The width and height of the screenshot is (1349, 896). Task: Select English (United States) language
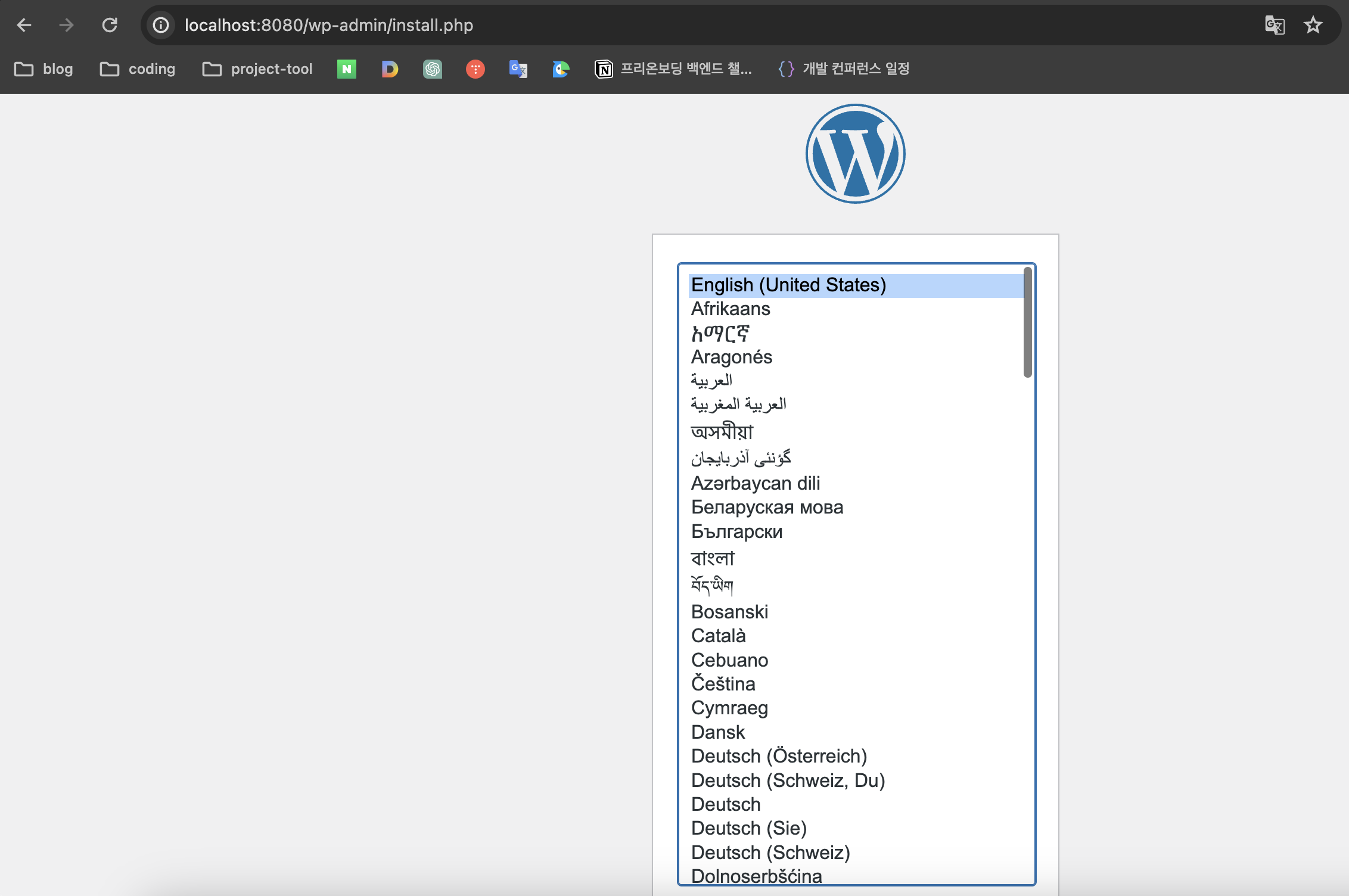point(788,285)
